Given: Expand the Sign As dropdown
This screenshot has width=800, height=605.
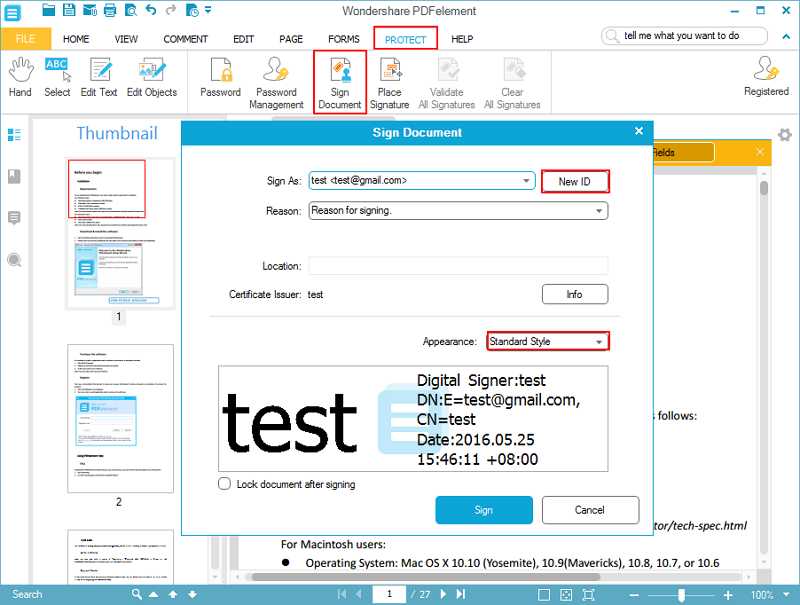Looking at the screenshot, I should click(x=527, y=181).
